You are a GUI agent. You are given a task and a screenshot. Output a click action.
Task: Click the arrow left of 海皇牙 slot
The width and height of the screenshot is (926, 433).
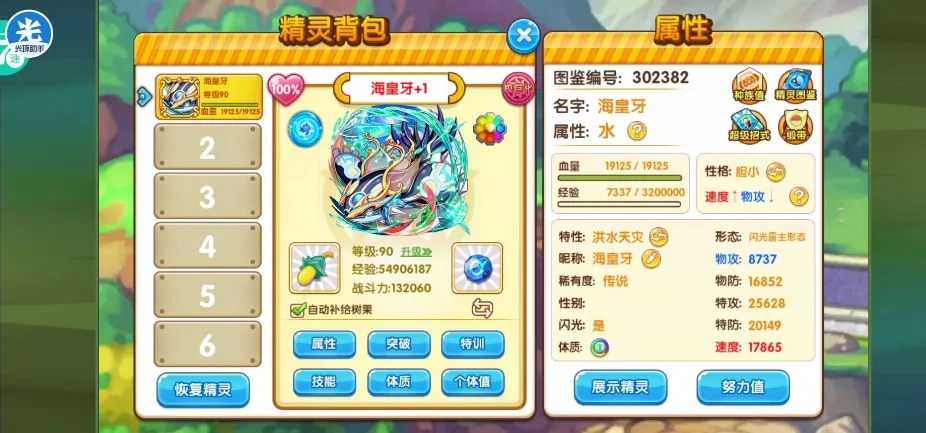(x=145, y=97)
